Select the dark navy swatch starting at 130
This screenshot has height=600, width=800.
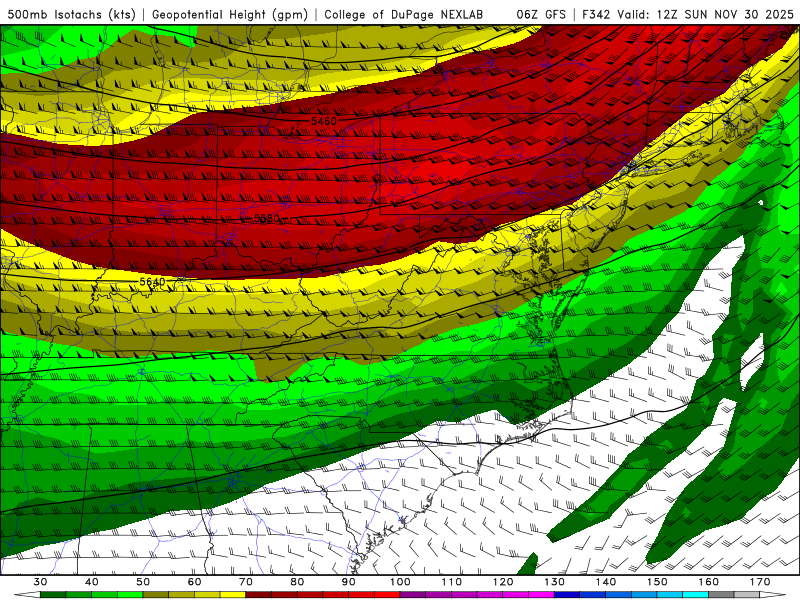point(567,596)
